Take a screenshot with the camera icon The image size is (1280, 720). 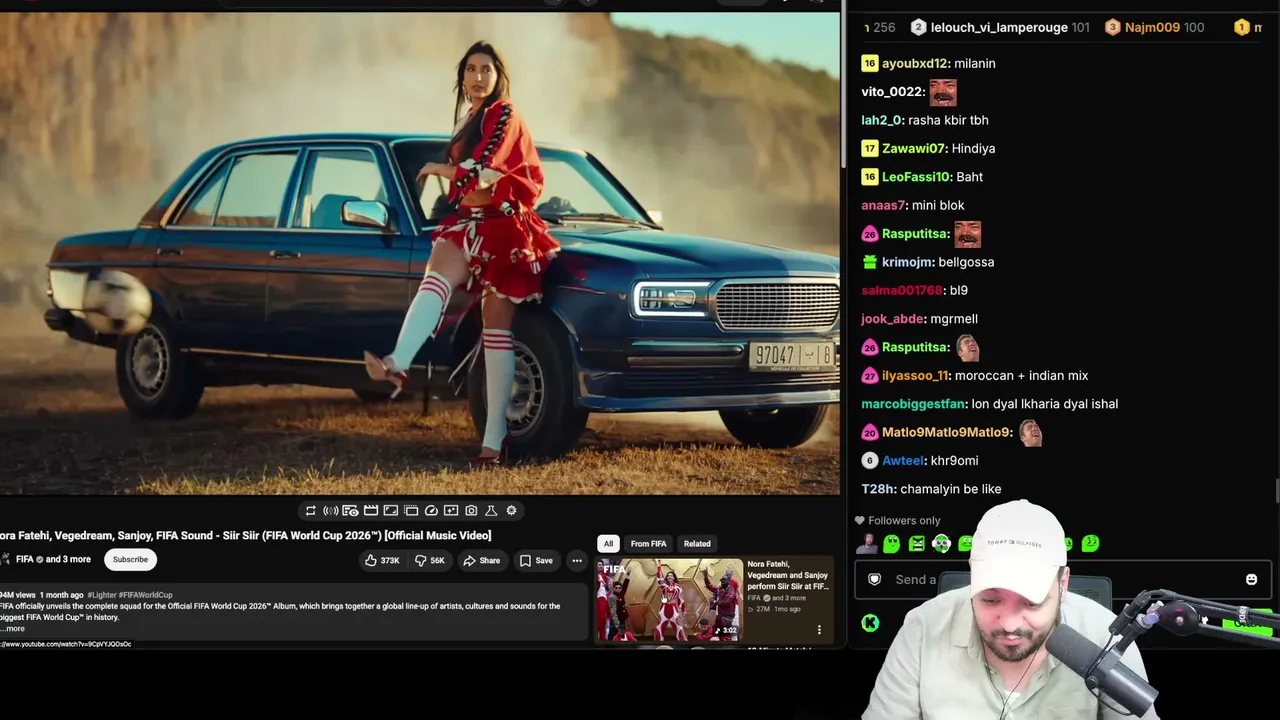[471, 510]
